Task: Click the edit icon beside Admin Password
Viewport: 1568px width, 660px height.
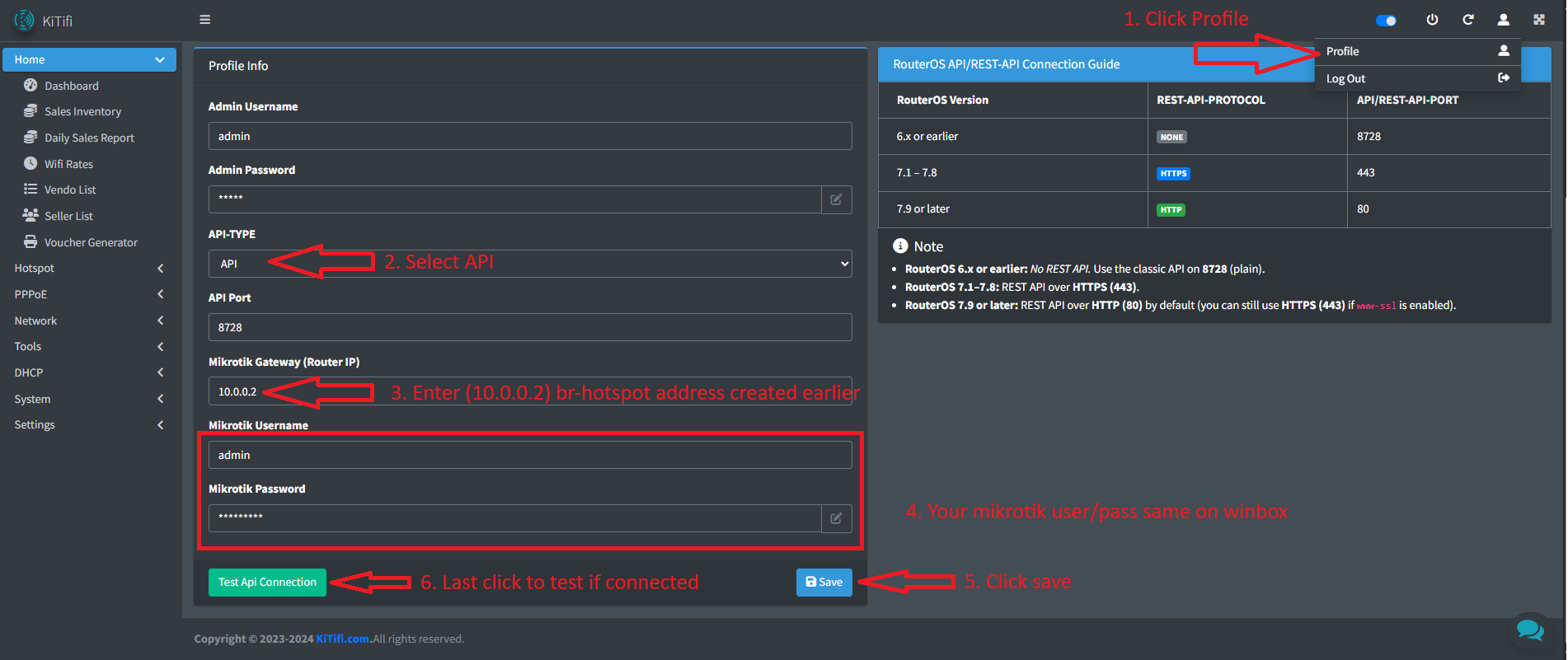Action: click(836, 199)
